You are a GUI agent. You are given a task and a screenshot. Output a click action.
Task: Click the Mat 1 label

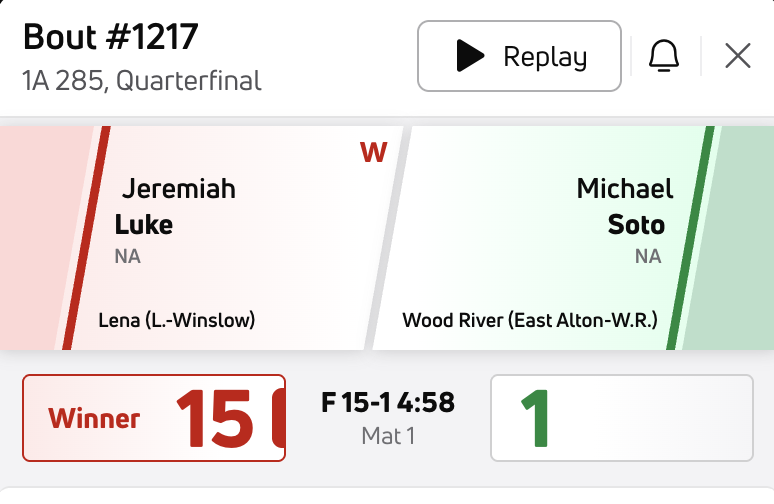click(388, 435)
